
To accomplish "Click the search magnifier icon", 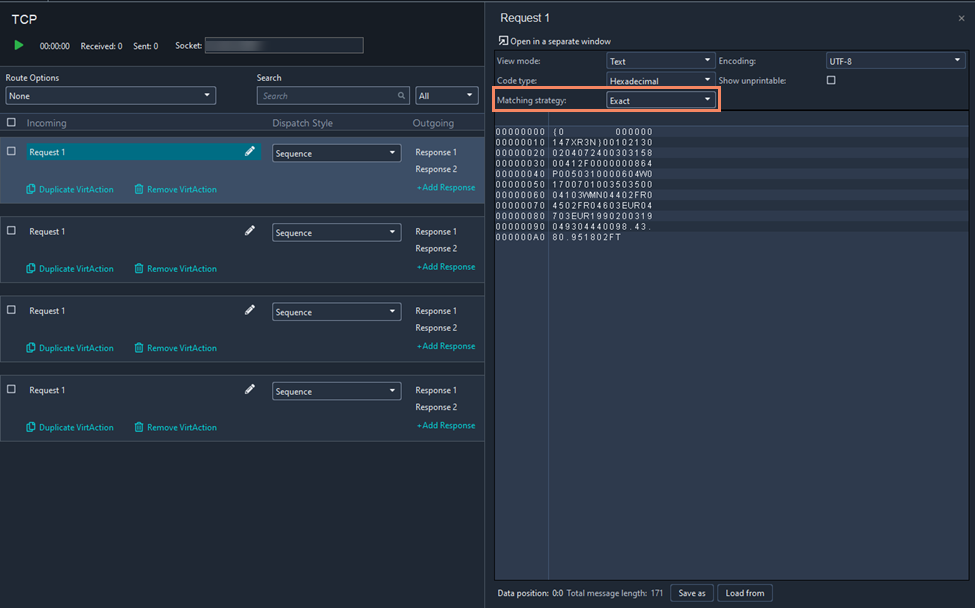I will pos(402,96).
